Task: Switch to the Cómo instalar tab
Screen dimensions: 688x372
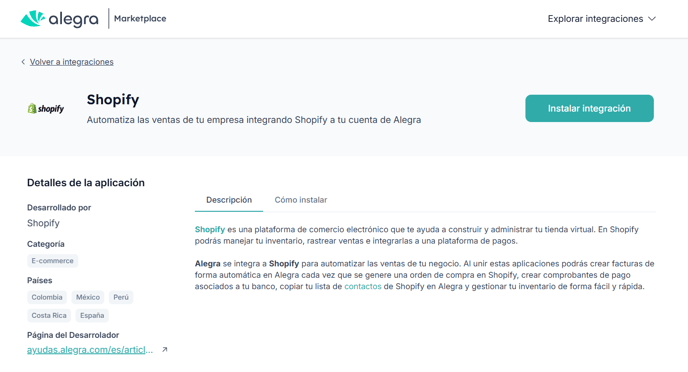Action: 301,200
